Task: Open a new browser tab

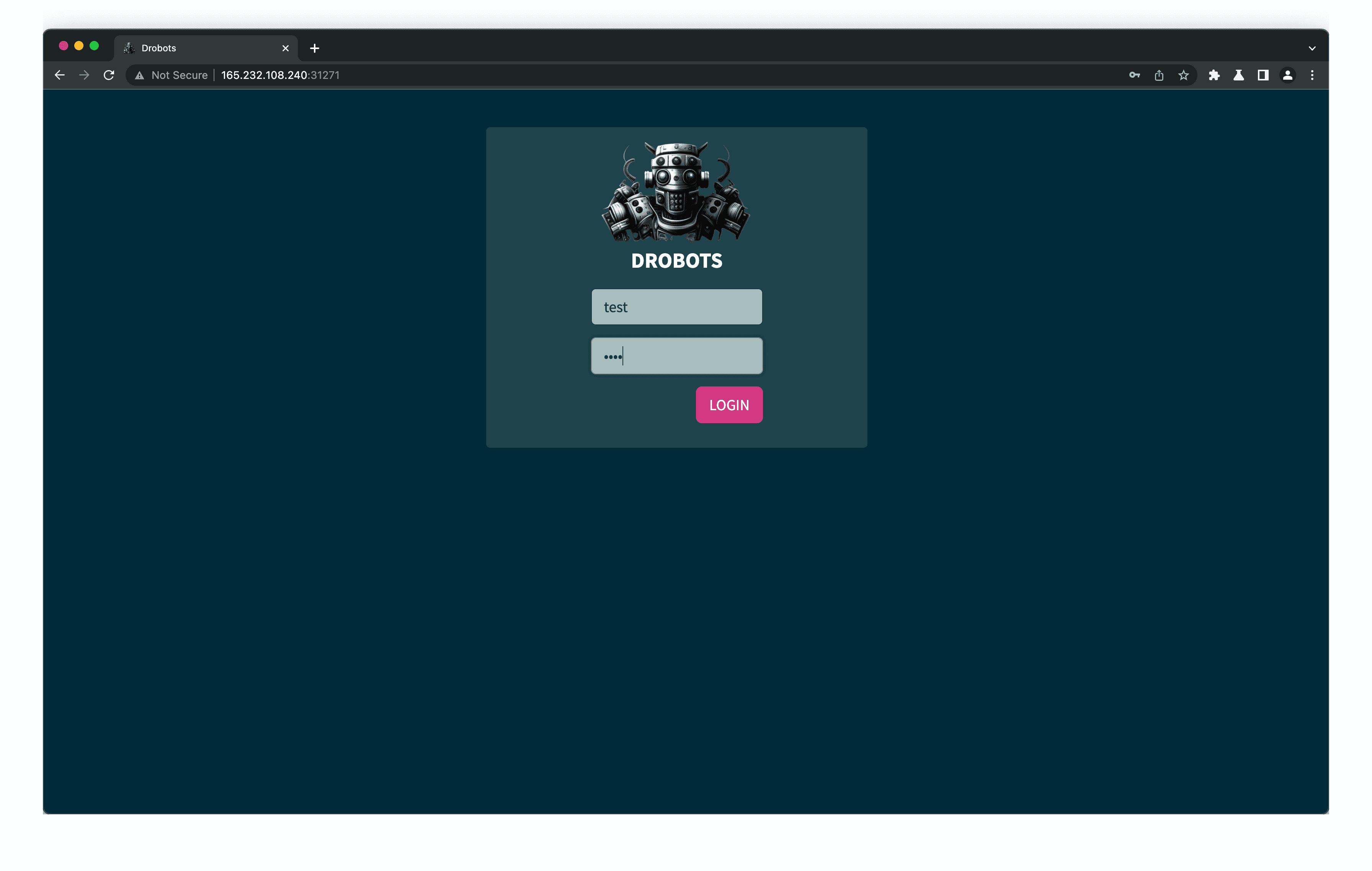Action: point(315,48)
